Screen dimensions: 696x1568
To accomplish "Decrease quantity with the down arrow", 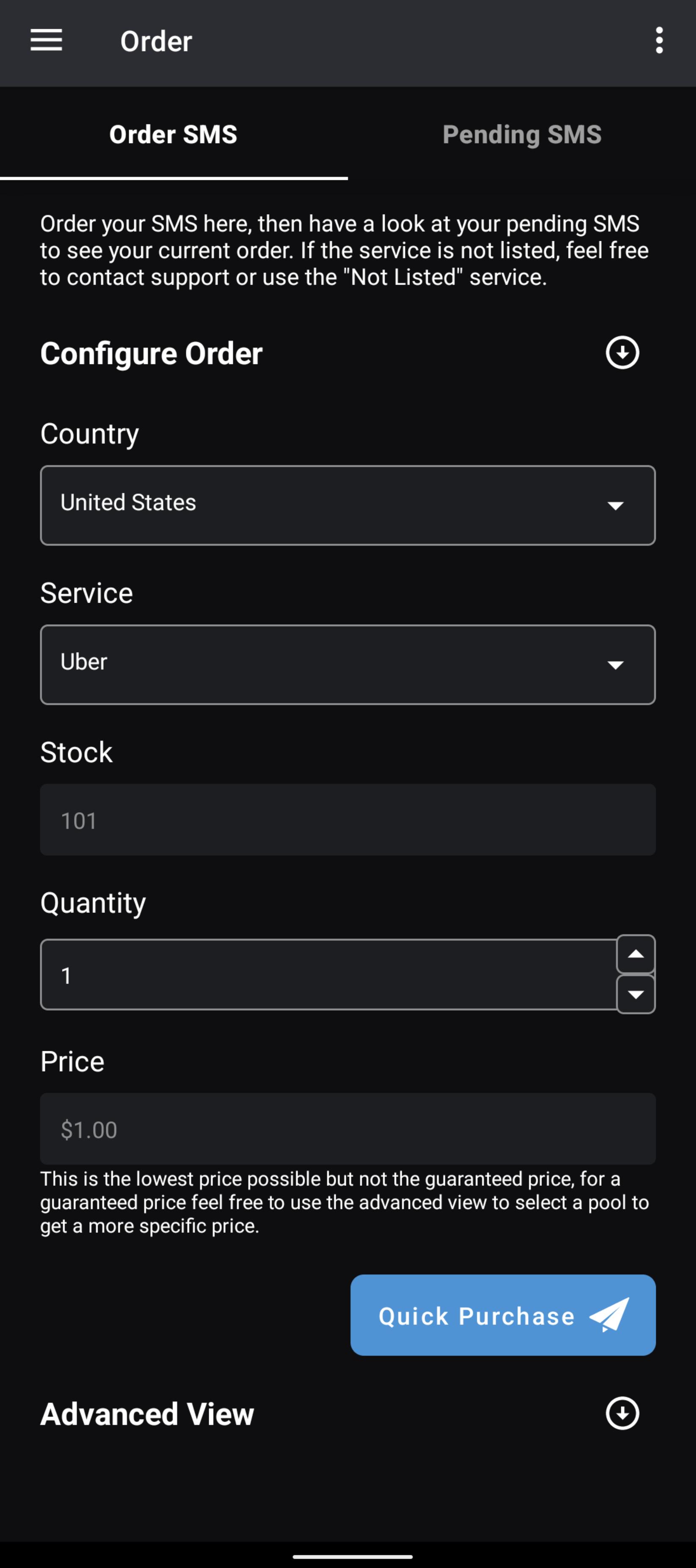I will [636, 995].
